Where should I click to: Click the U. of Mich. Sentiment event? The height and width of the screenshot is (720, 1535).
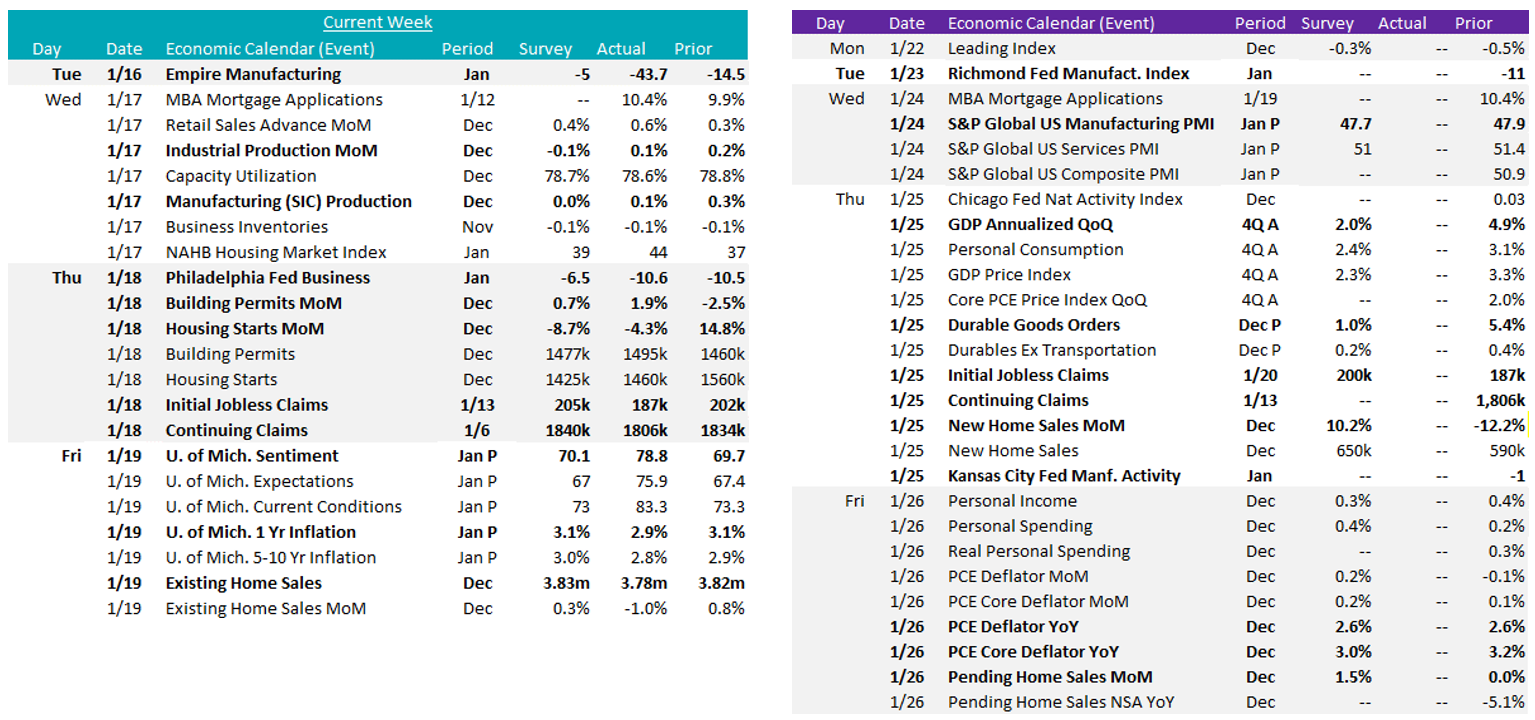[x=252, y=456]
